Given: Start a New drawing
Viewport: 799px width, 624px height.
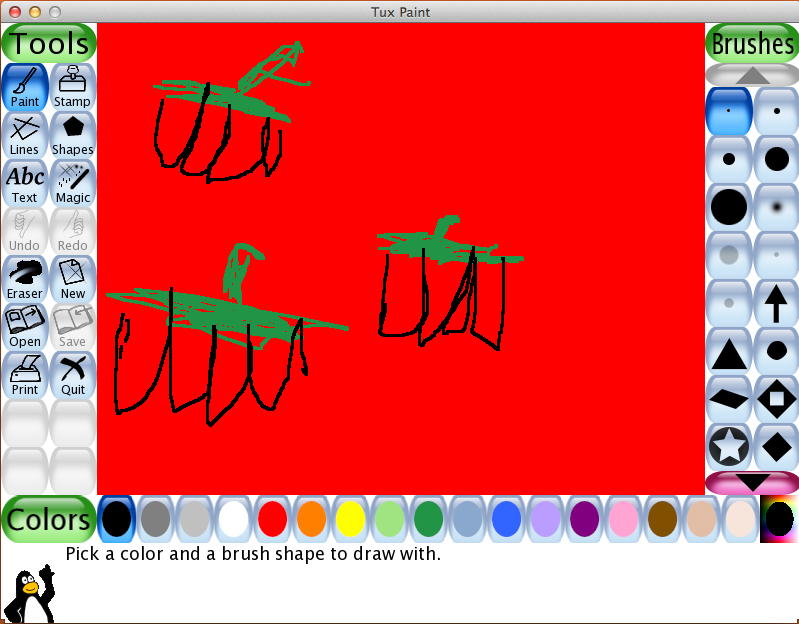Looking at the screenshot, I should [72, 279].
